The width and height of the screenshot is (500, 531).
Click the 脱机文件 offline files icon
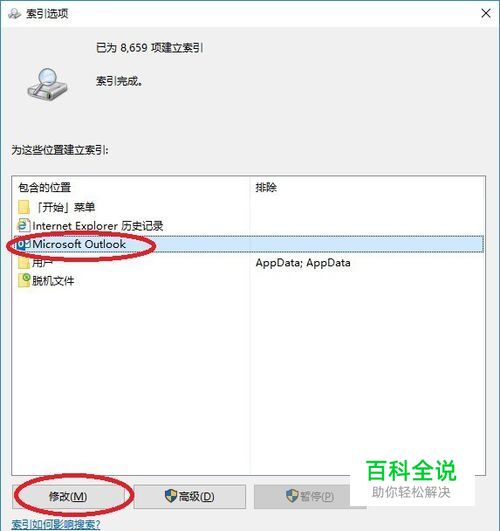[x=24, y=280]
